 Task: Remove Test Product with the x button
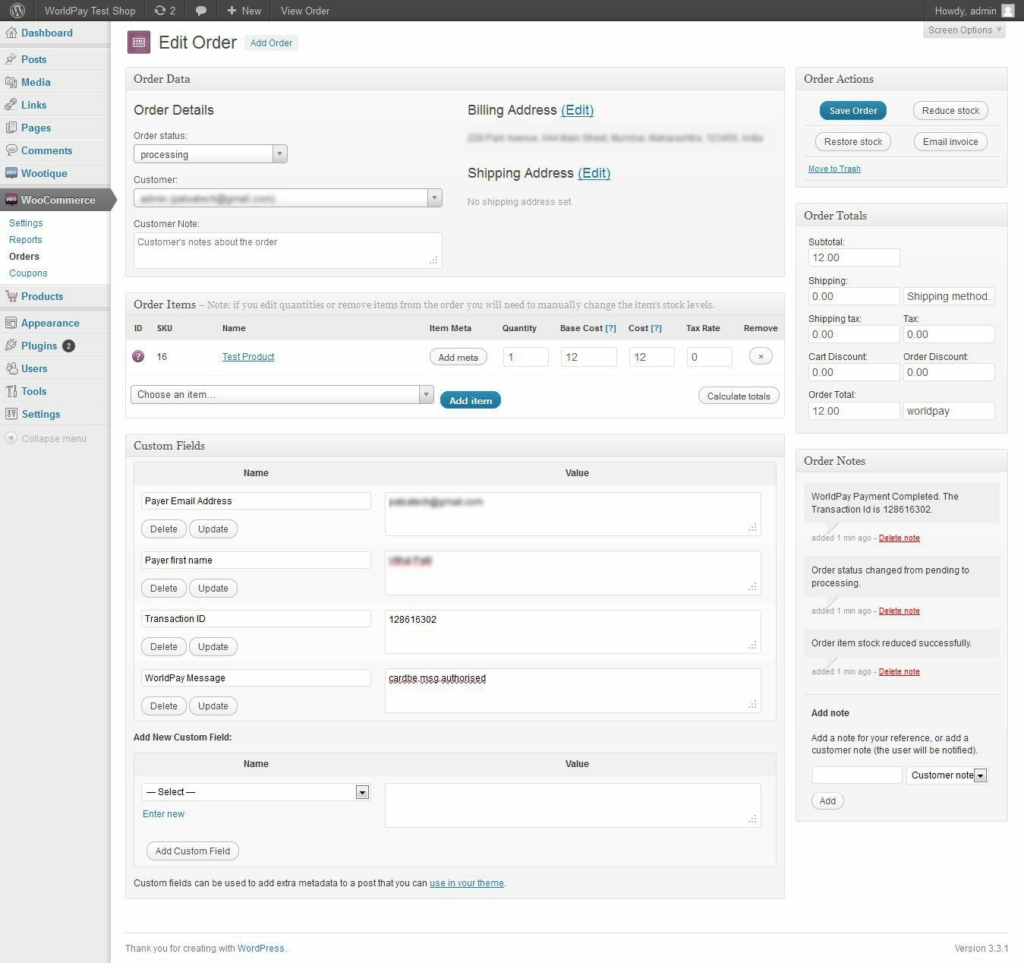pos(760,356)
